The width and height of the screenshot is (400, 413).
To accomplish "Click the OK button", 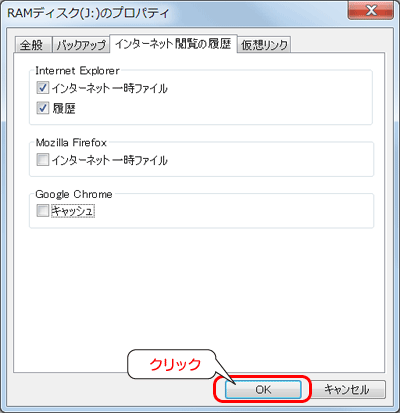I will [263, 389].
